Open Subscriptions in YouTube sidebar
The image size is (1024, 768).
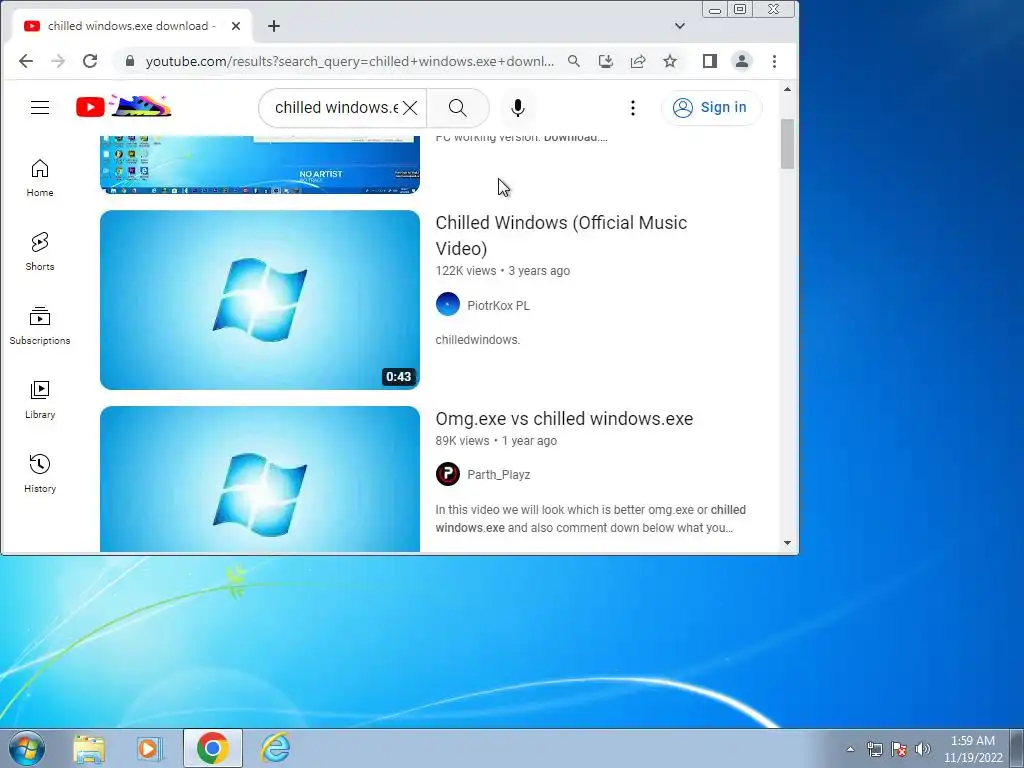pyautogui.click(x=40, y=325)
